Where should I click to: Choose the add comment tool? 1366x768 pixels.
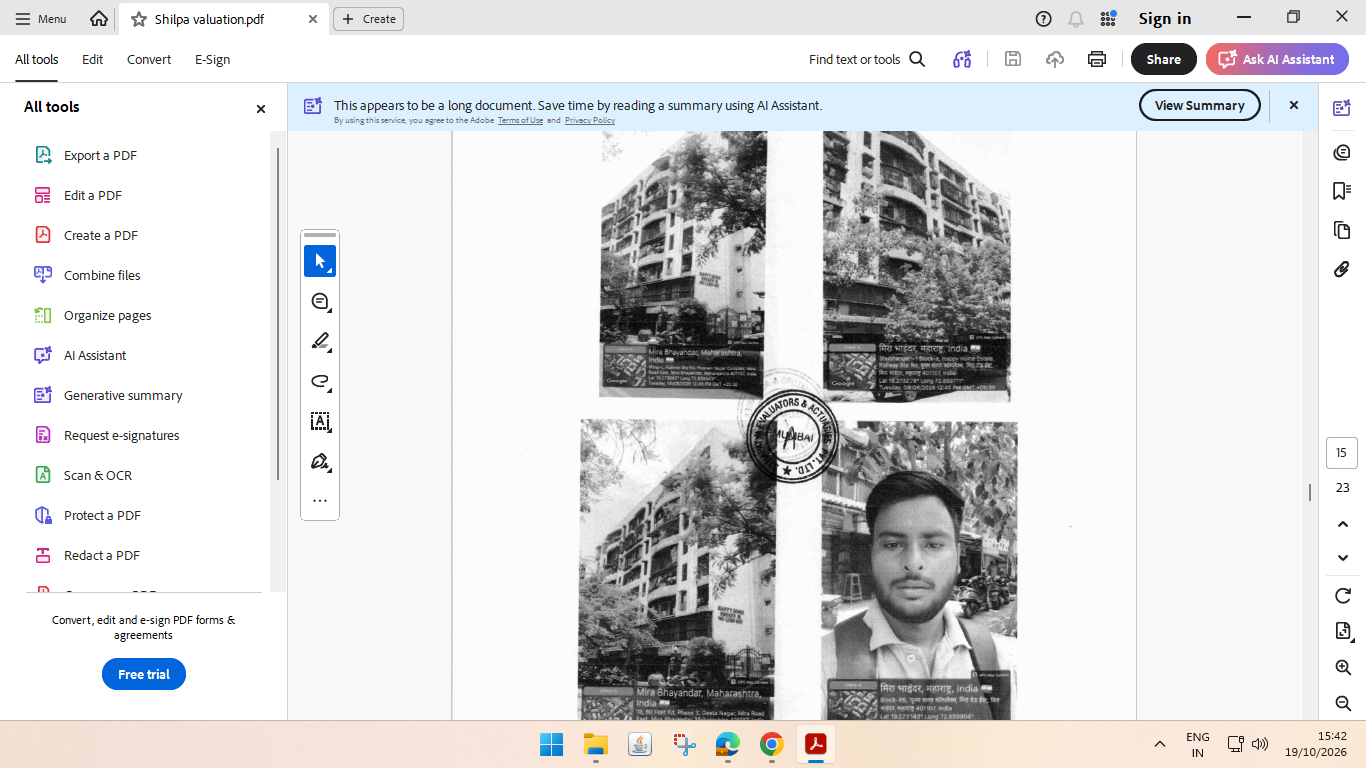coord(320,301)
